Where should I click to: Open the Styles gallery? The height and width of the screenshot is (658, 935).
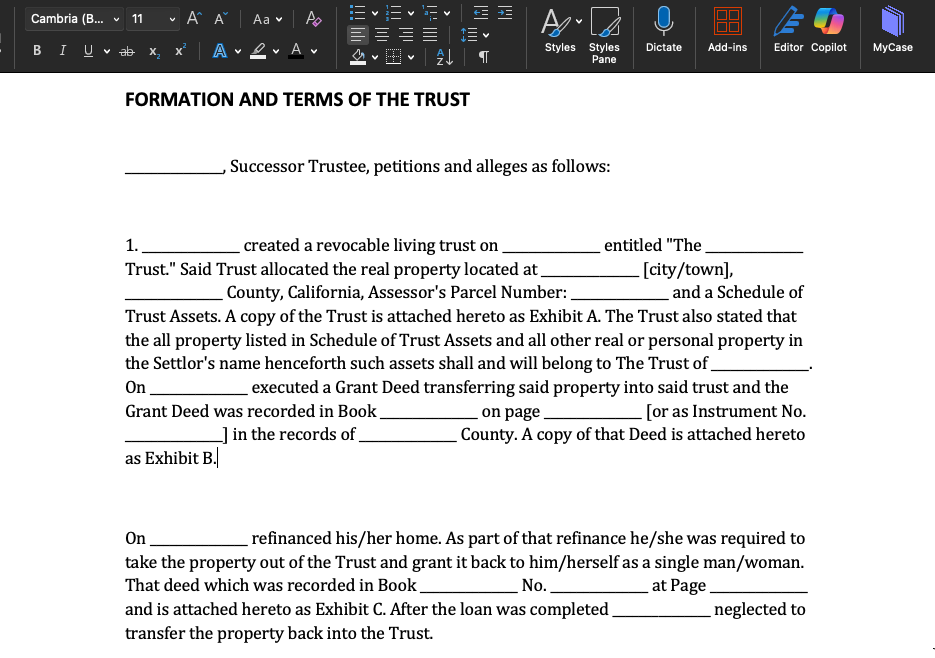pyautogui.click(x=559, y=27)
